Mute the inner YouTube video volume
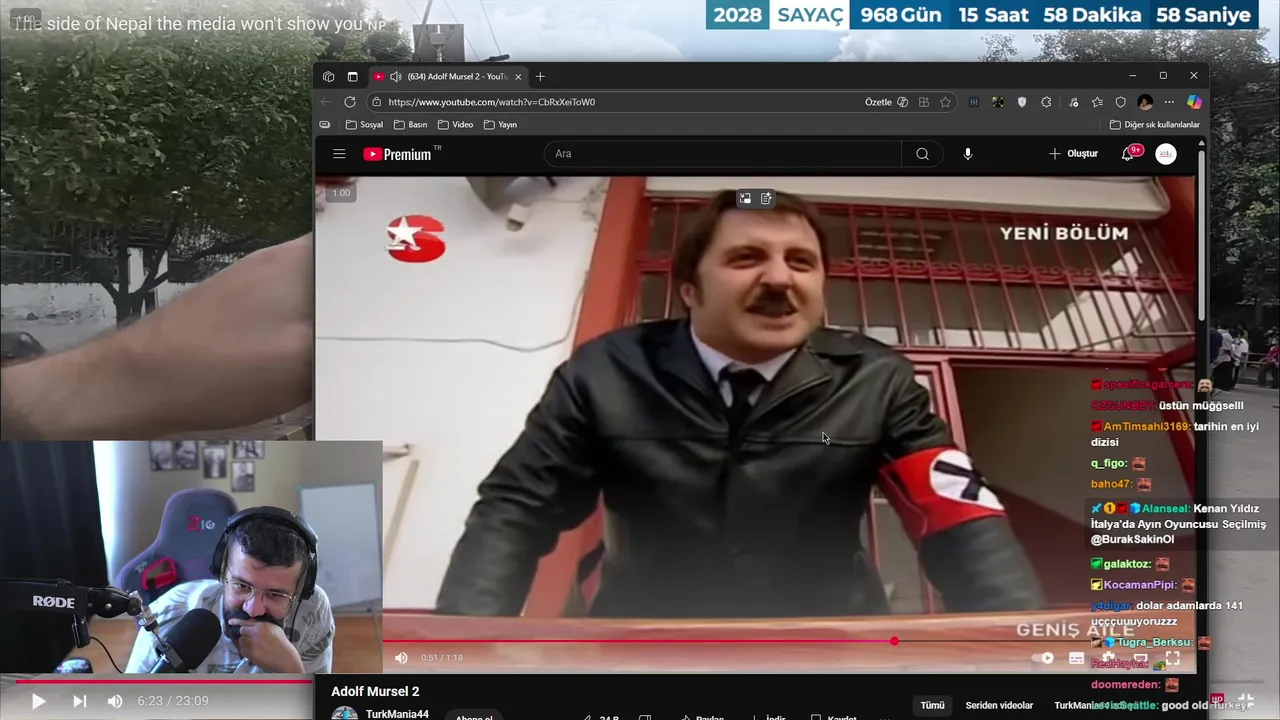Viewport: 1280px width, 720px height. pyautogui.click(x=401, y=658)
